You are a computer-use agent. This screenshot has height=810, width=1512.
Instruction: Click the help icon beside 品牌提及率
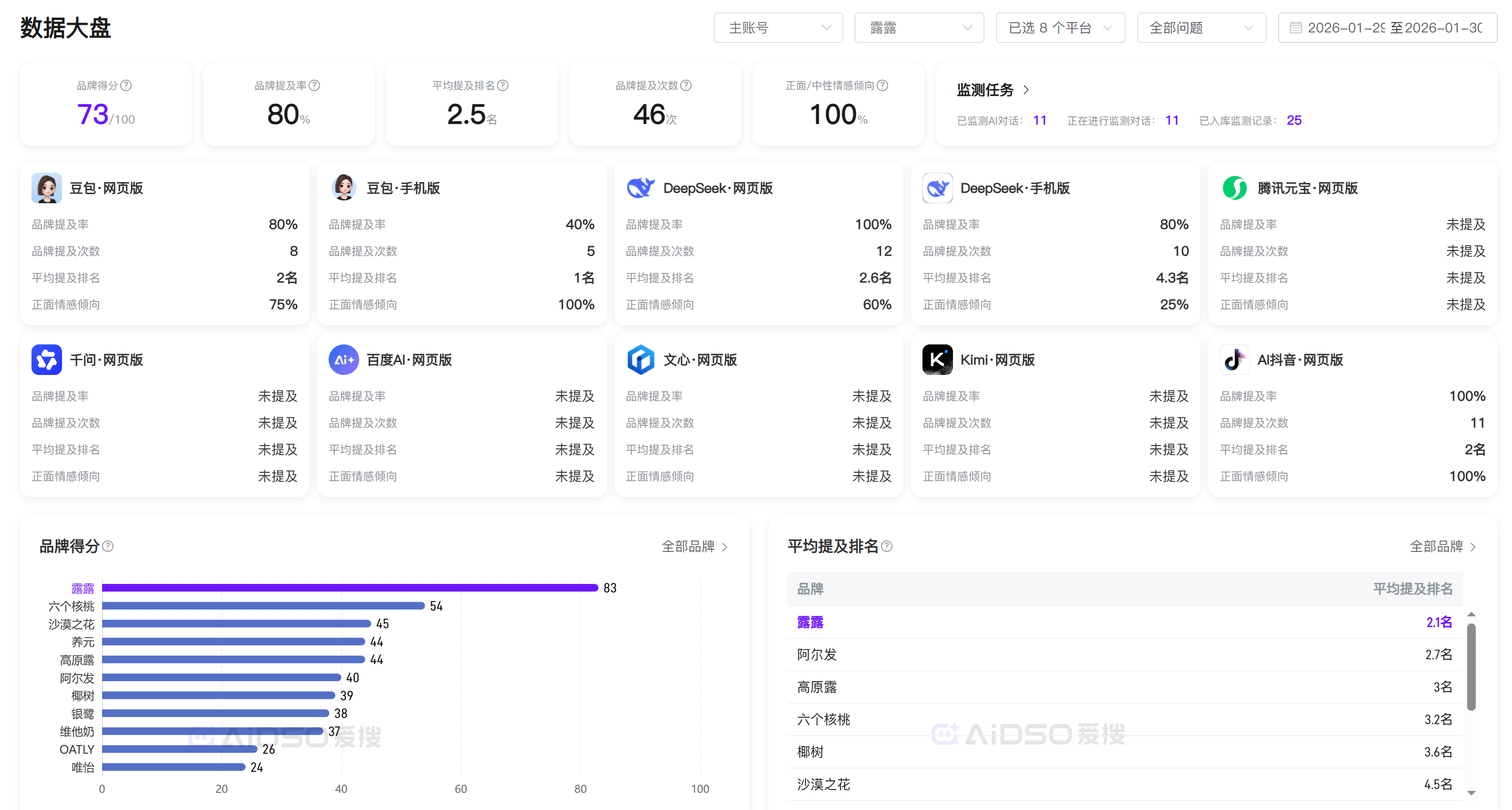[x=315, y=86]
